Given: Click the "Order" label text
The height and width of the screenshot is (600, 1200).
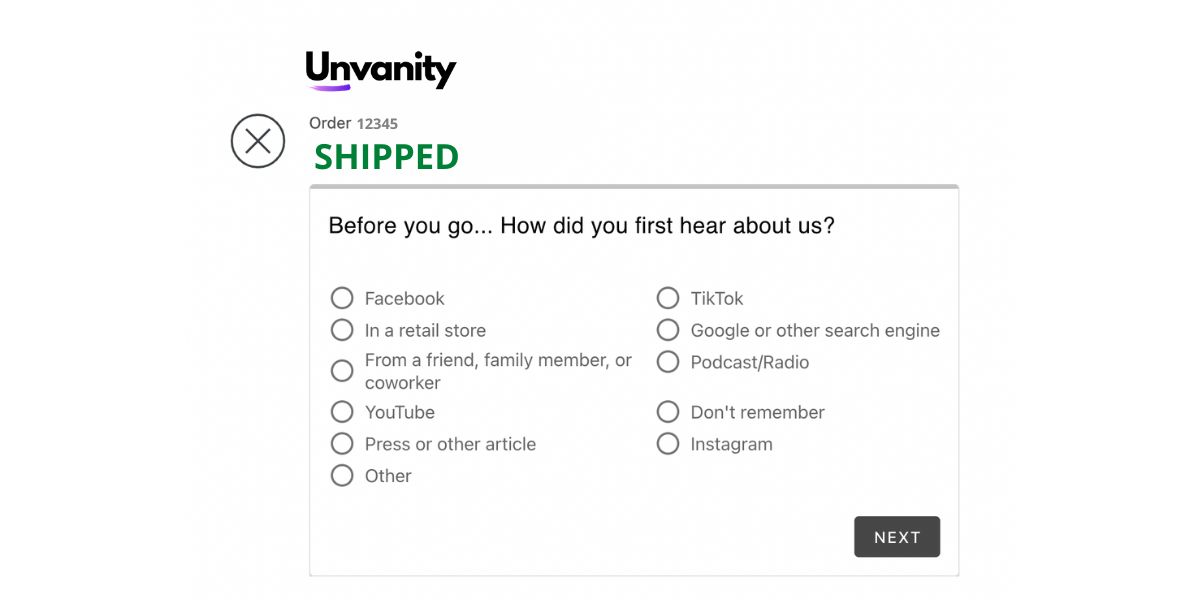Looking at the screenshot, I should pos(330,123).
